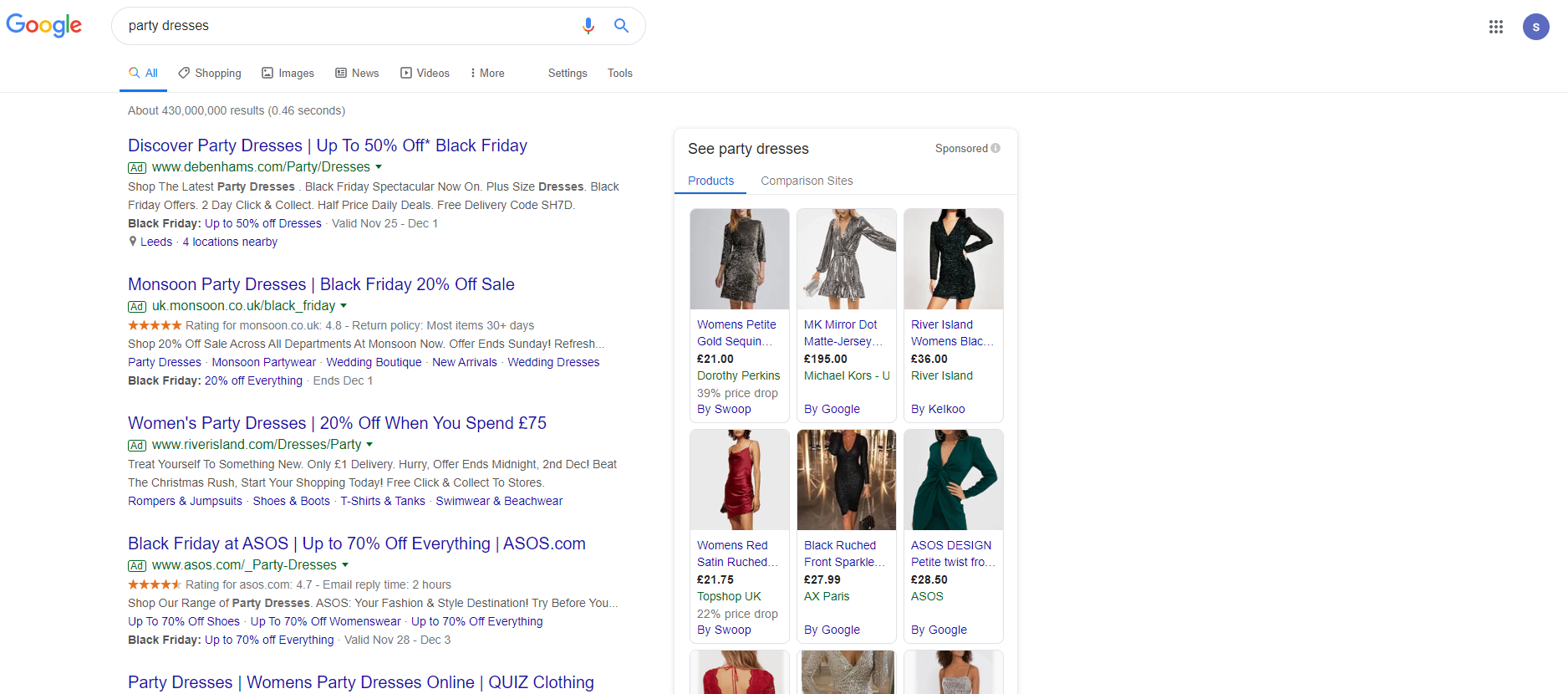Click MK Mirror Dot Matte-Jersey title
Screen dimensions: 1568x694
pos(843,333)
